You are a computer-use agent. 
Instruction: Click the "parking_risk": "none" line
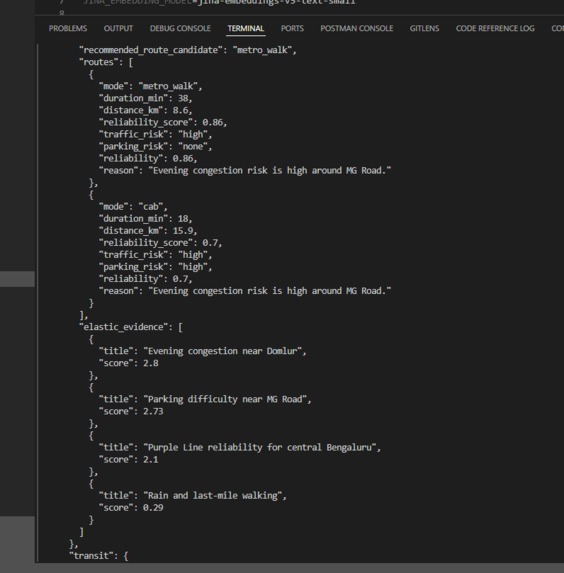(x=155, y=147)
